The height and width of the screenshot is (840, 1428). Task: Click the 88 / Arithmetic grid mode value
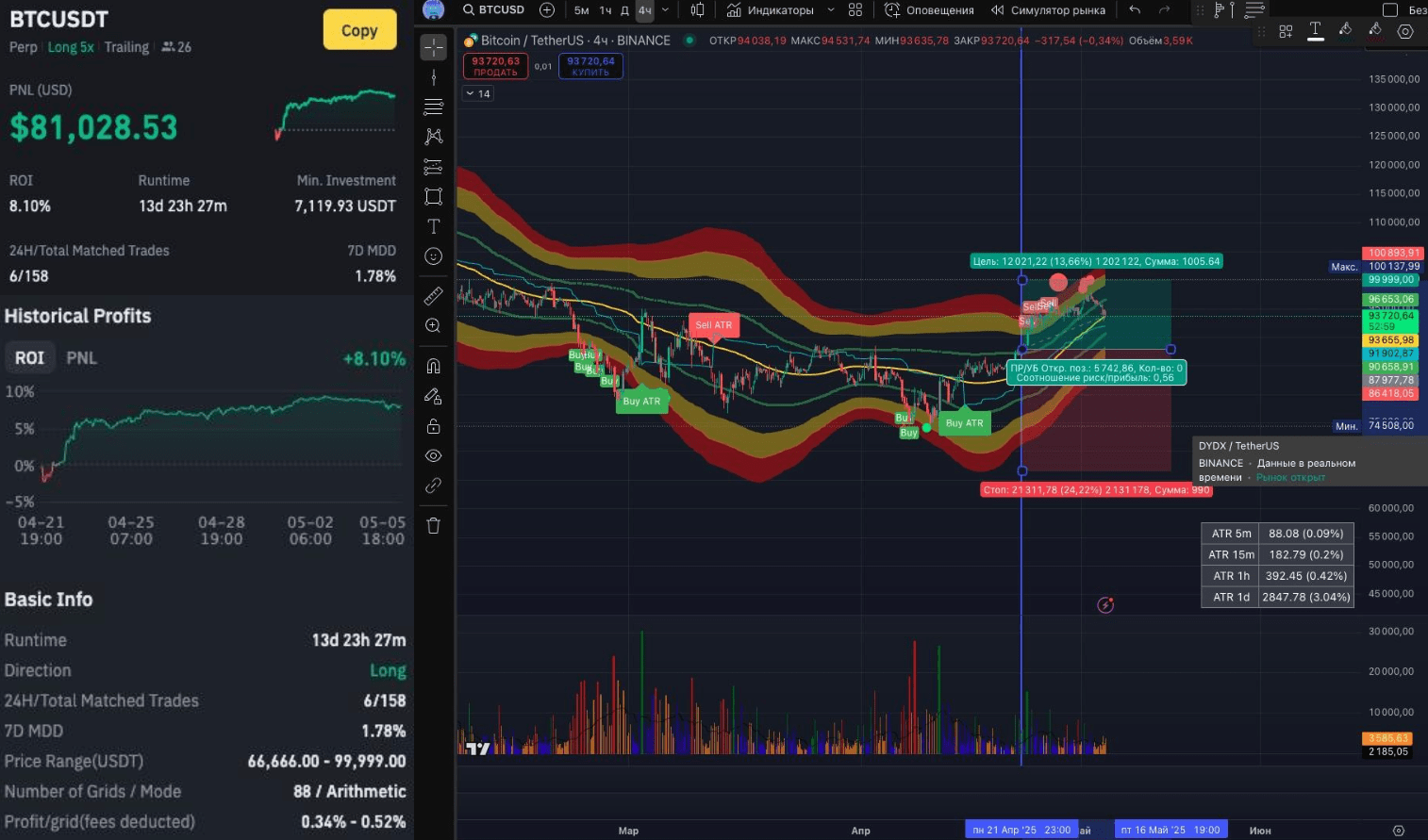tap(349, 791)
